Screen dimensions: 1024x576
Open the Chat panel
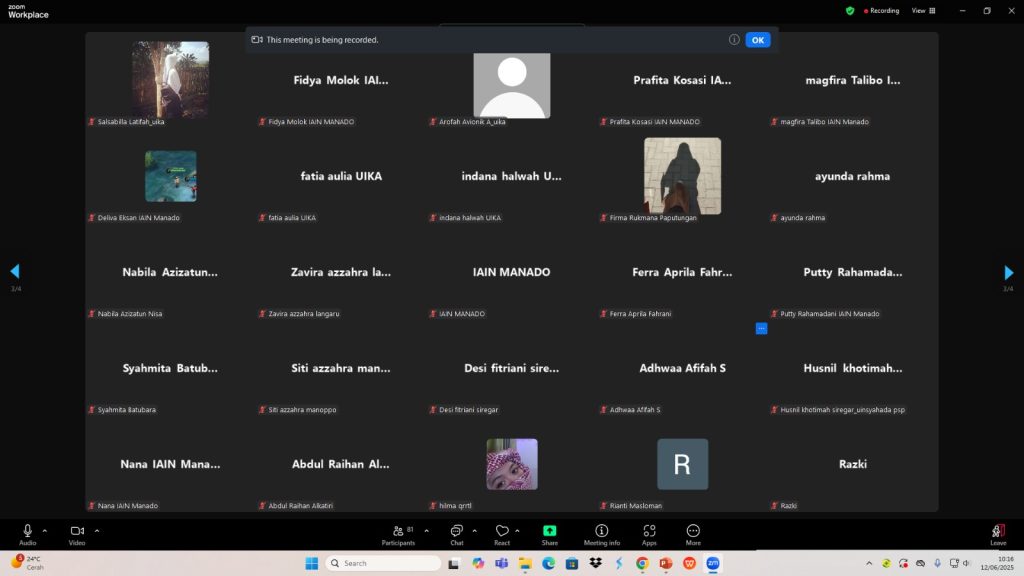pyautogui.click(x=456, y=531)
